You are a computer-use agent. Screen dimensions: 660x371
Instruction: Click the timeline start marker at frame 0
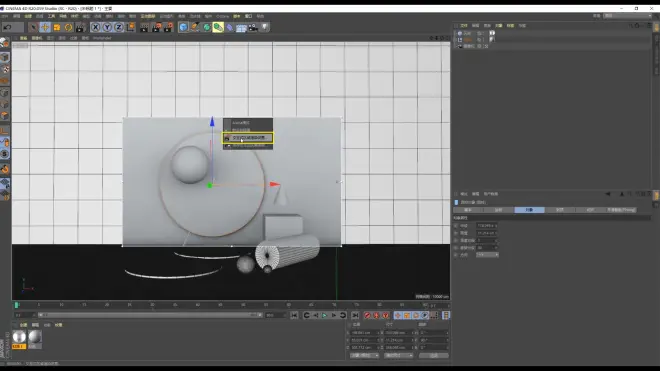(x=16, y=304)
